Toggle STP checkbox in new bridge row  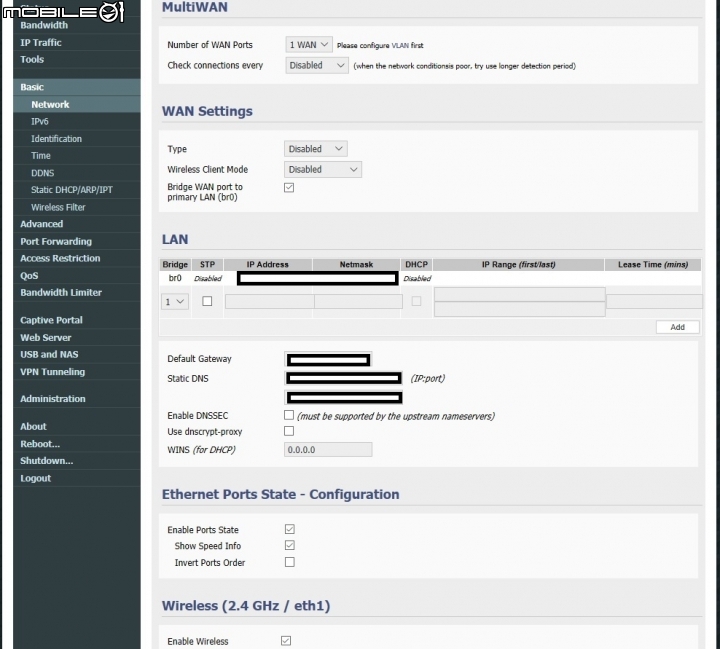(x=207, y=301)
